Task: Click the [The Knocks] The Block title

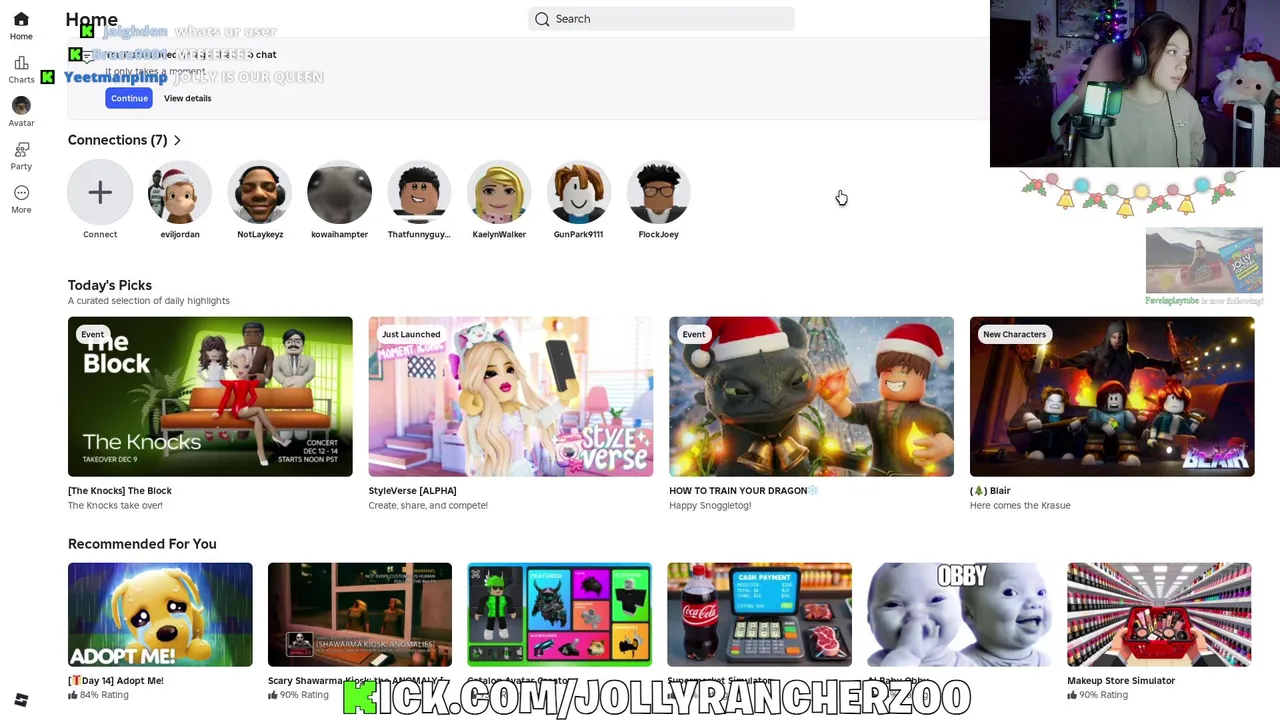Action: 120,490
